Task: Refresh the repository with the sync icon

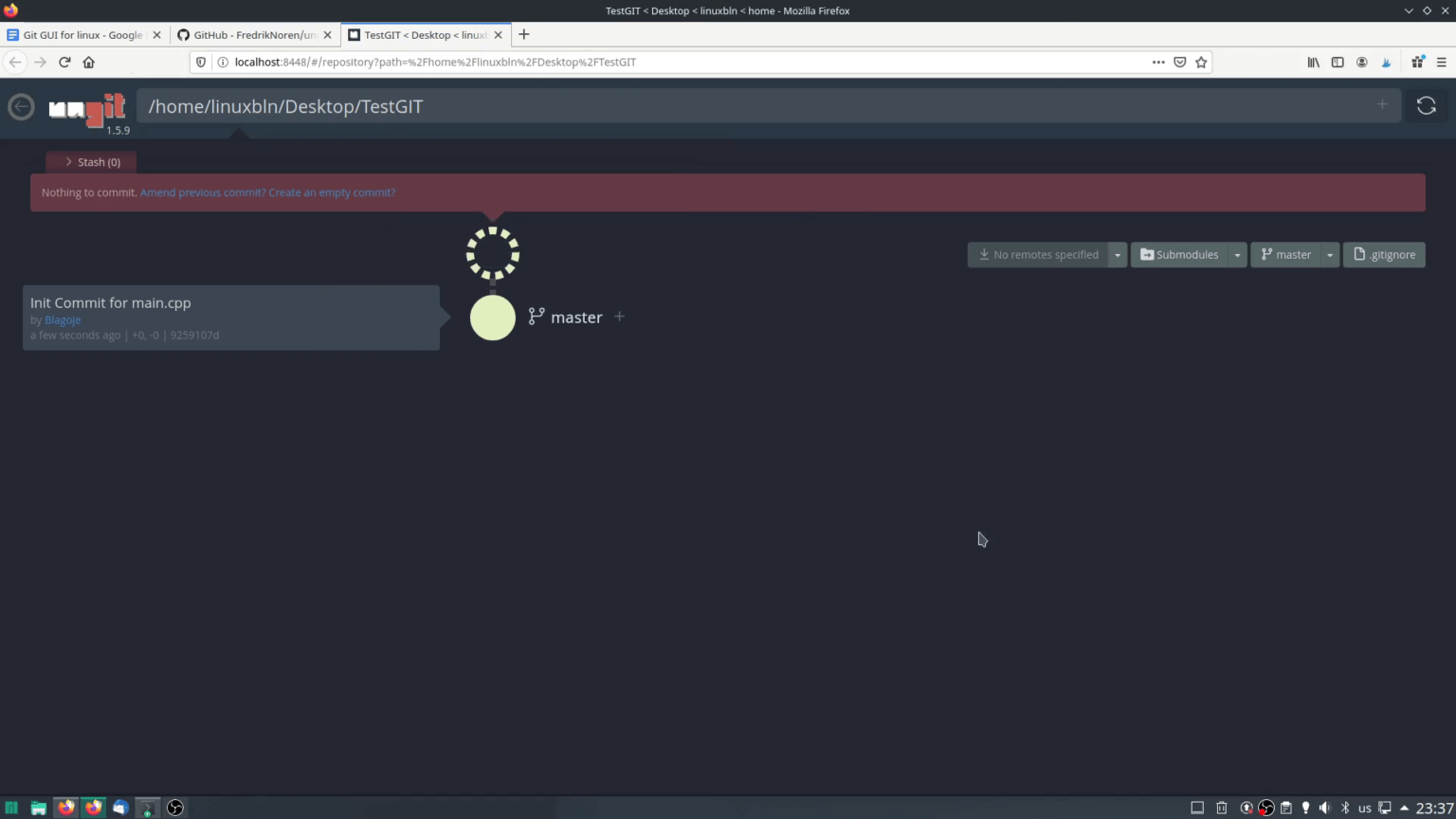Action: [x=1426, y=106]
